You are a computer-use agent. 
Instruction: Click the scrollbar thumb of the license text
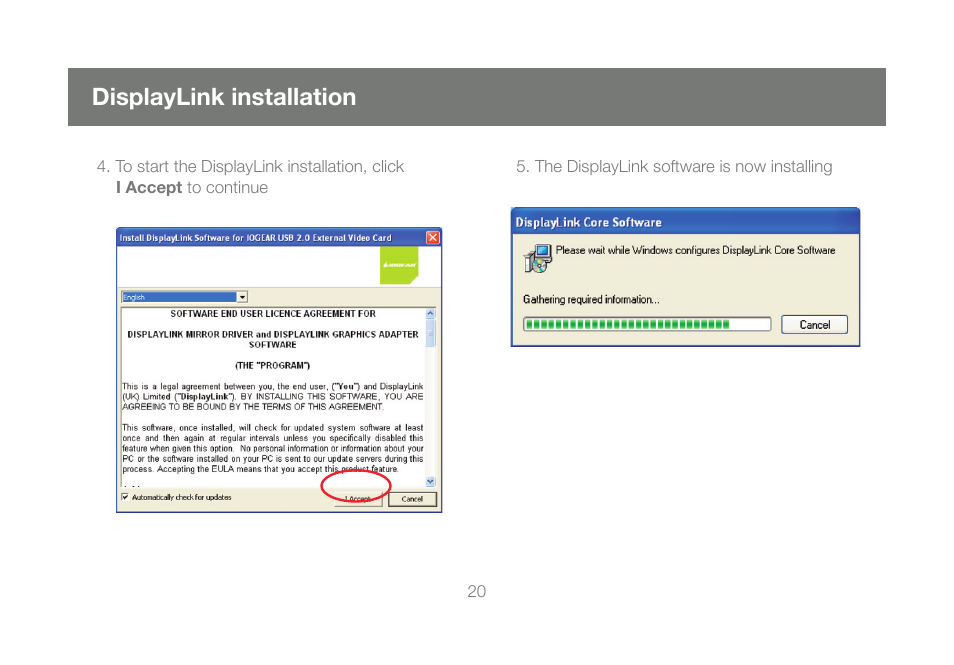(x=431, y=333)
